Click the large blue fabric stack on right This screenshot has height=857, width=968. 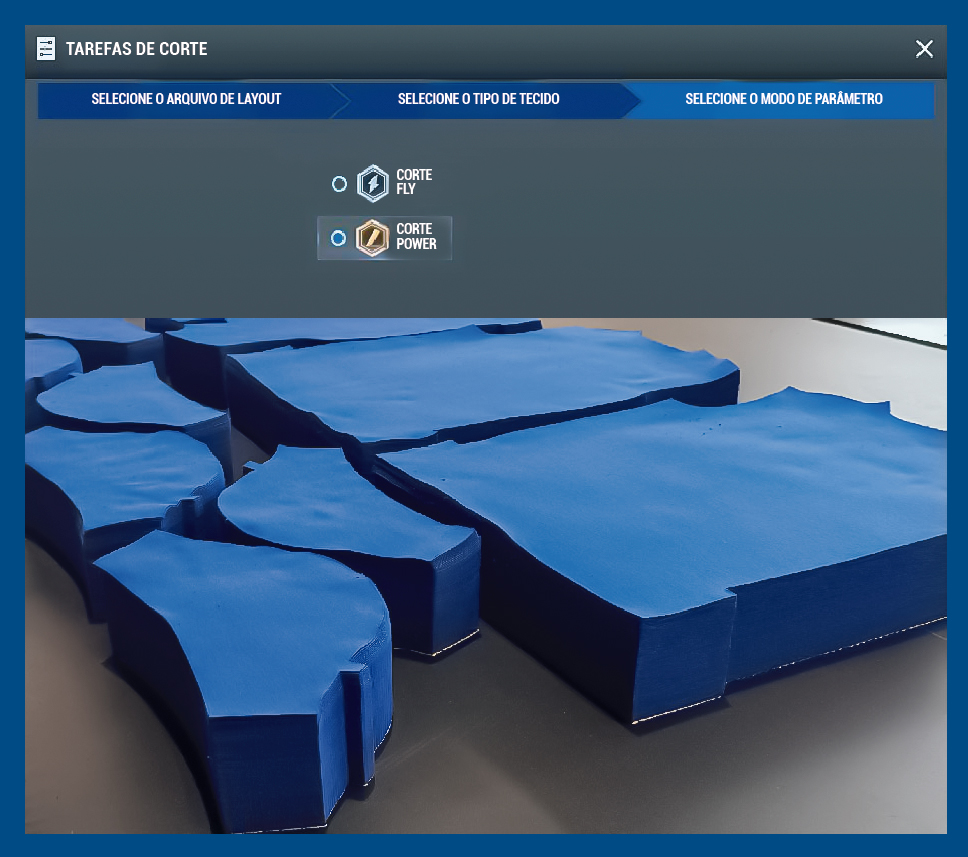point(700,520)
